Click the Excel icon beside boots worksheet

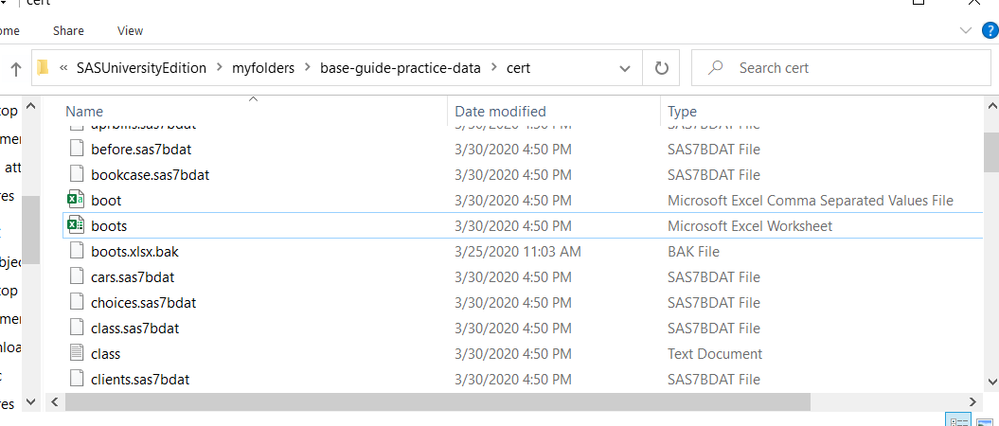tap(77, 226)
